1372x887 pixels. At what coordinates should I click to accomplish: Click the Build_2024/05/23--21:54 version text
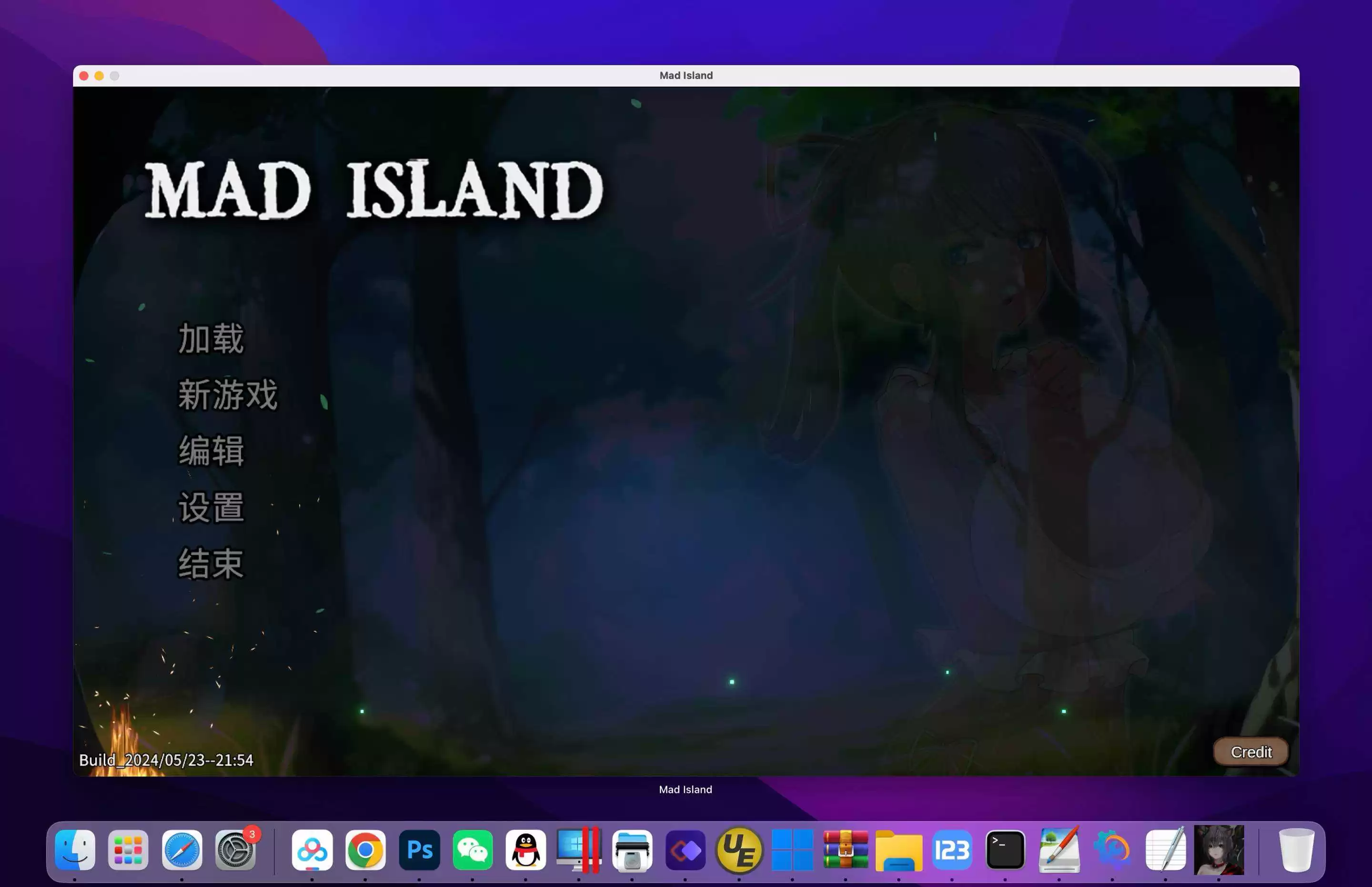(x=166, y=760)
